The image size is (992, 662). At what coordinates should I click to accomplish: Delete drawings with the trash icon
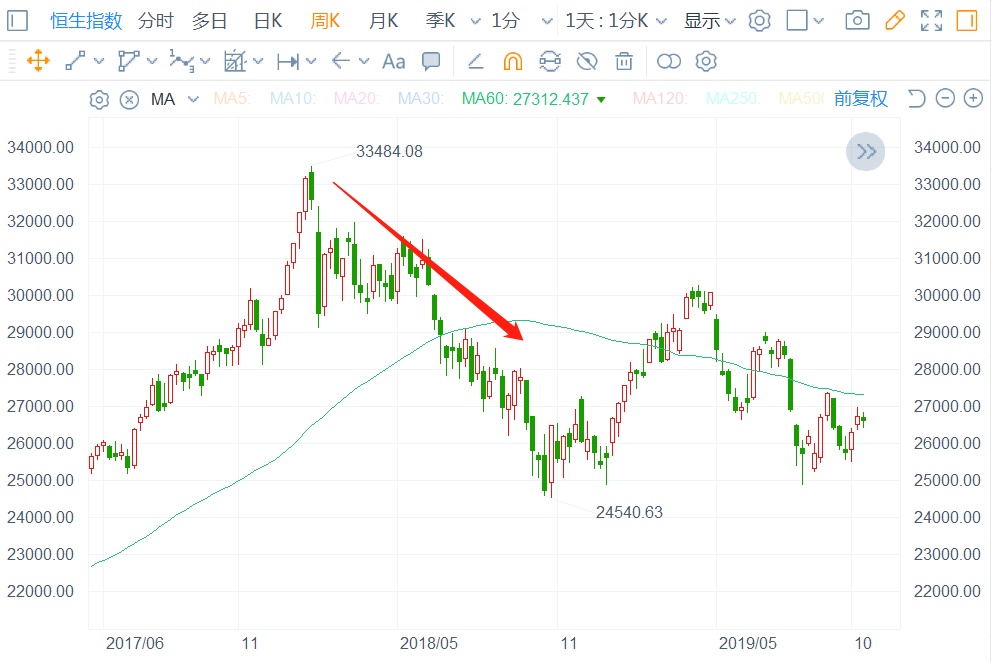coord(624,61)
